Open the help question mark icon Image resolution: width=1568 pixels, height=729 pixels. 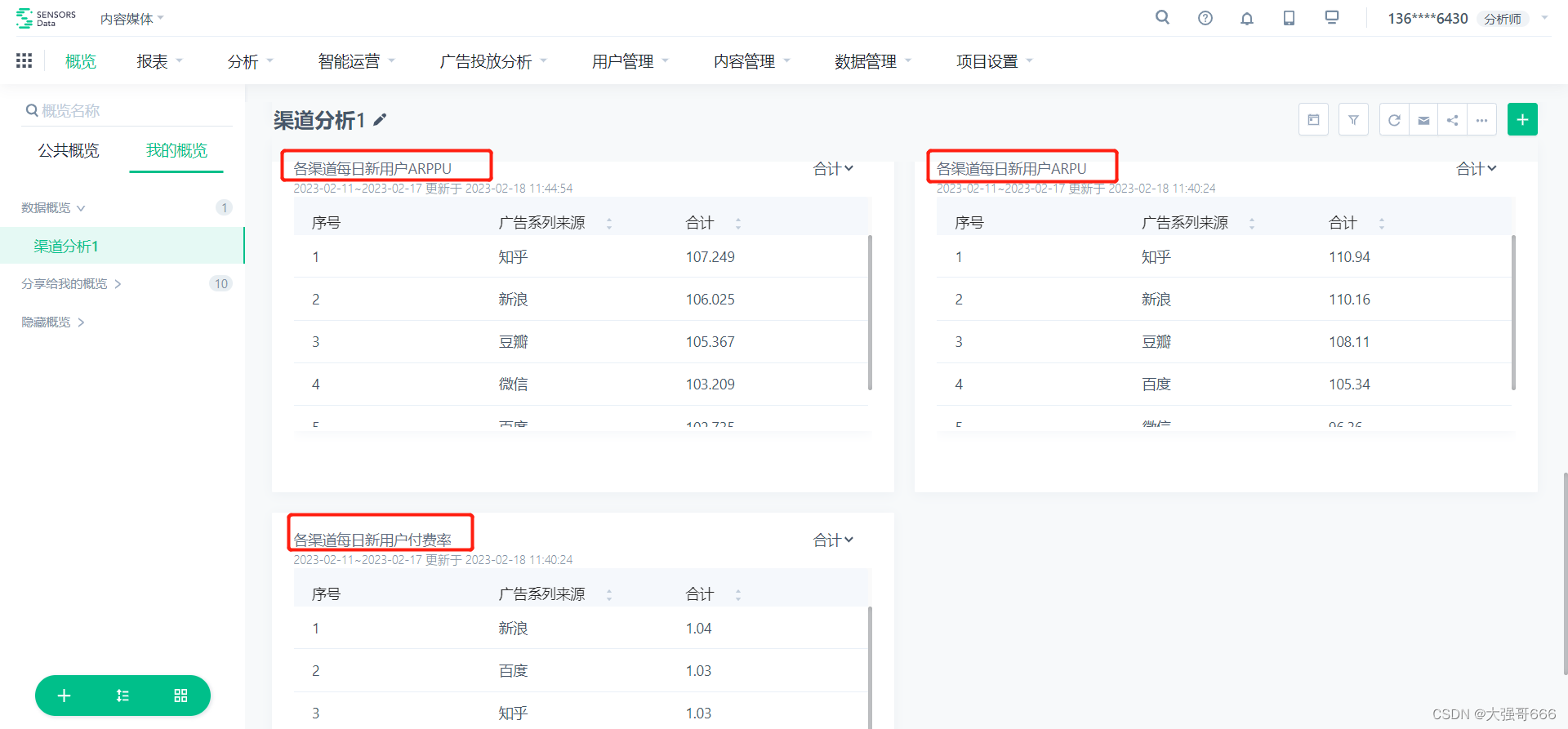click(x=1205, y=18)
